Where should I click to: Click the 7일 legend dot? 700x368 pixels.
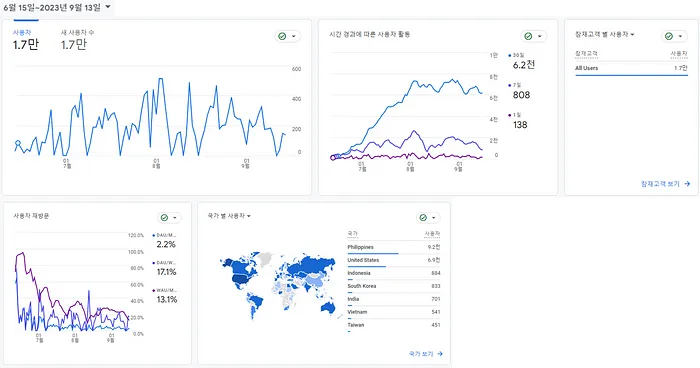tap(510, 85)
